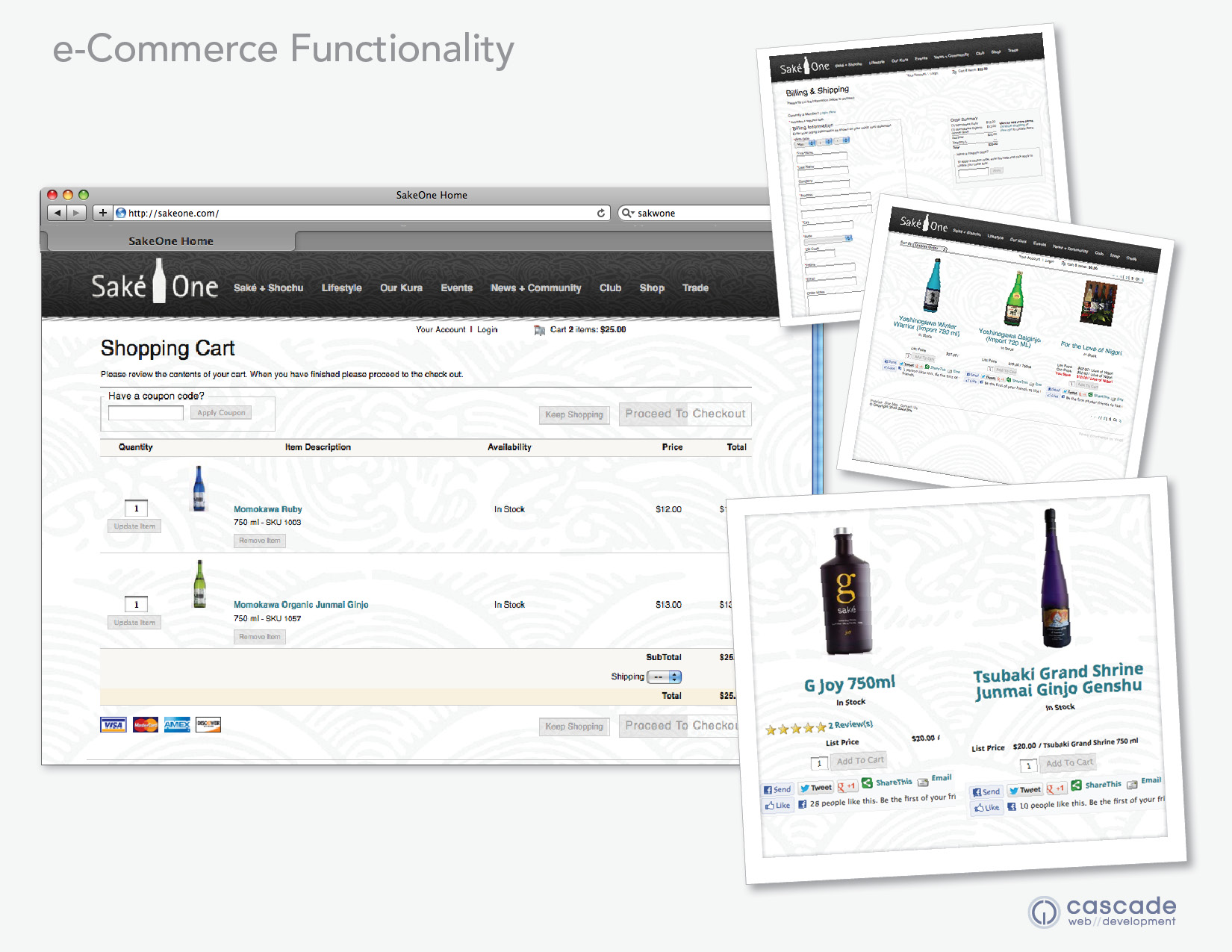Click Remove Item for Organic Junmai Ginjo
Screen dimensions: 1232x952
click(260, 637)
